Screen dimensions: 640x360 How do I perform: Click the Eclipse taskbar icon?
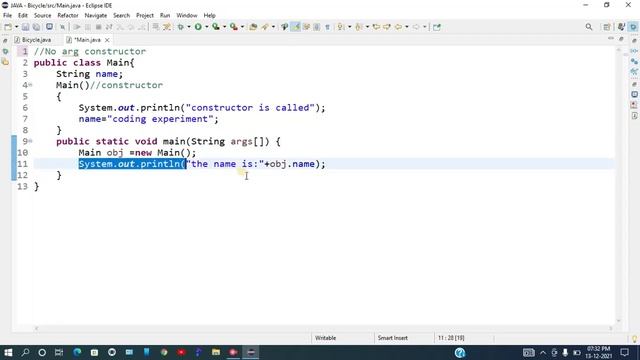[x=251, y=352]
